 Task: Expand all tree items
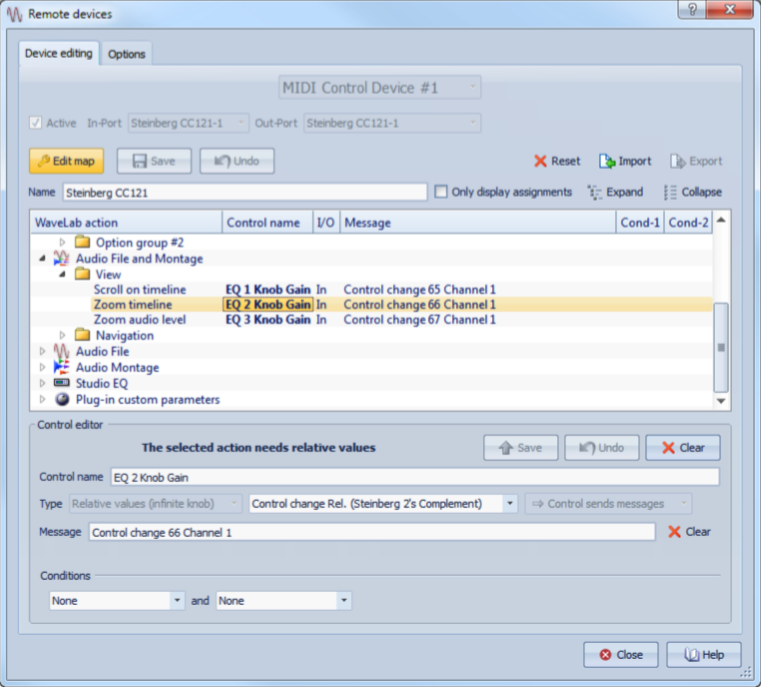click(x=615, y=192)
